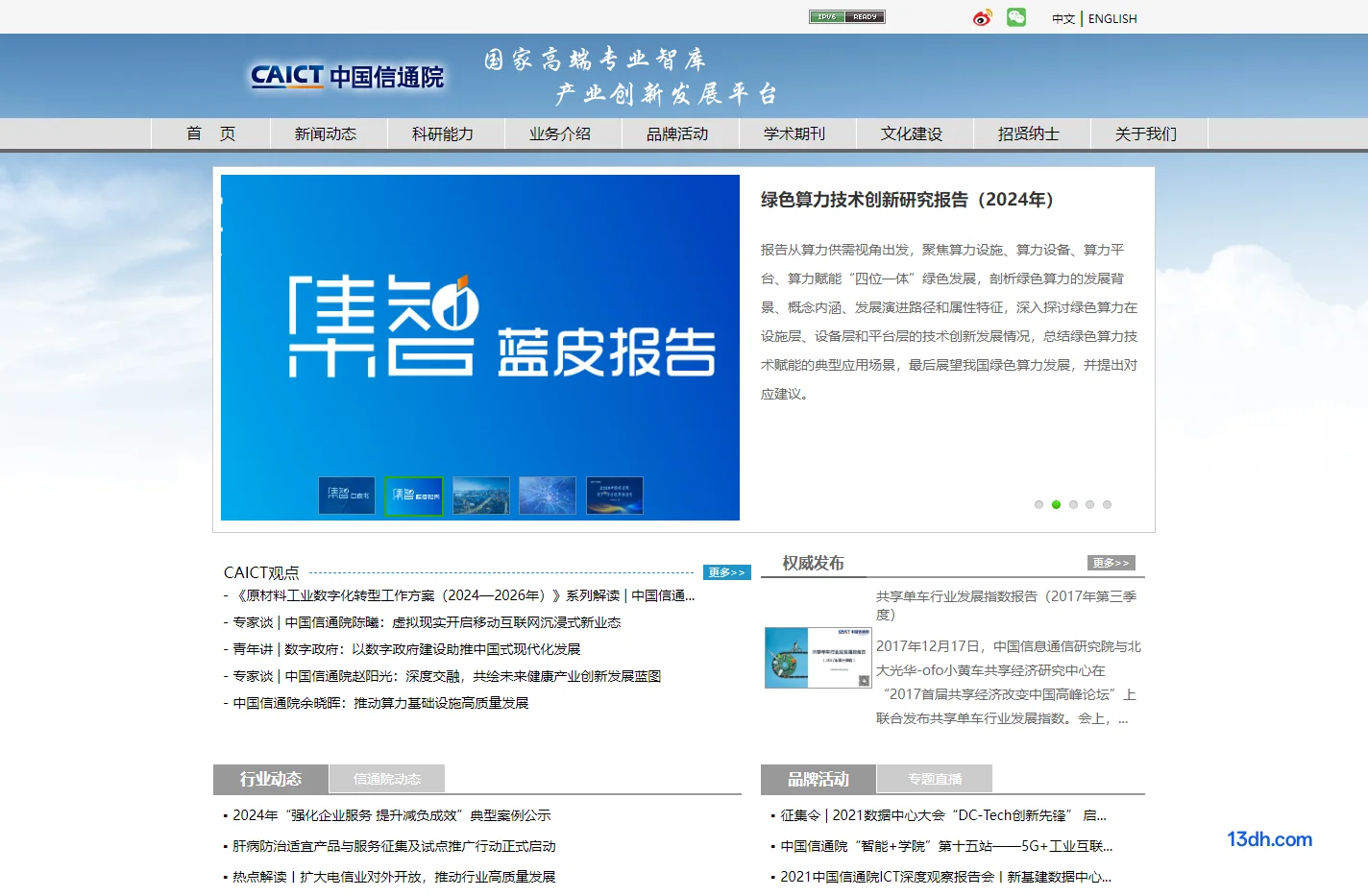1368x896 pixels.
Task: Select the fourth carousel thumbnail with blue network
Action: pos(548,496)
